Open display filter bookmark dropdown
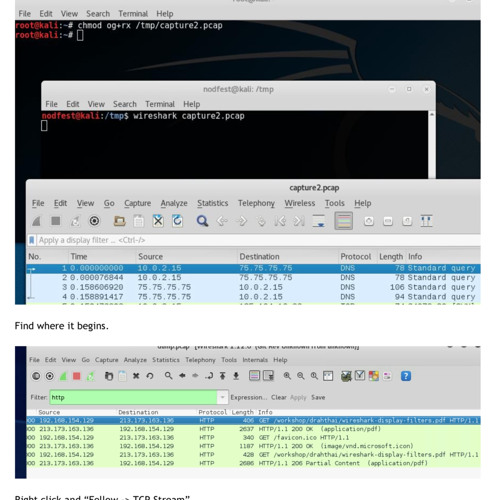The height and width of the screenshot is (500, 500). click(32, 240)
